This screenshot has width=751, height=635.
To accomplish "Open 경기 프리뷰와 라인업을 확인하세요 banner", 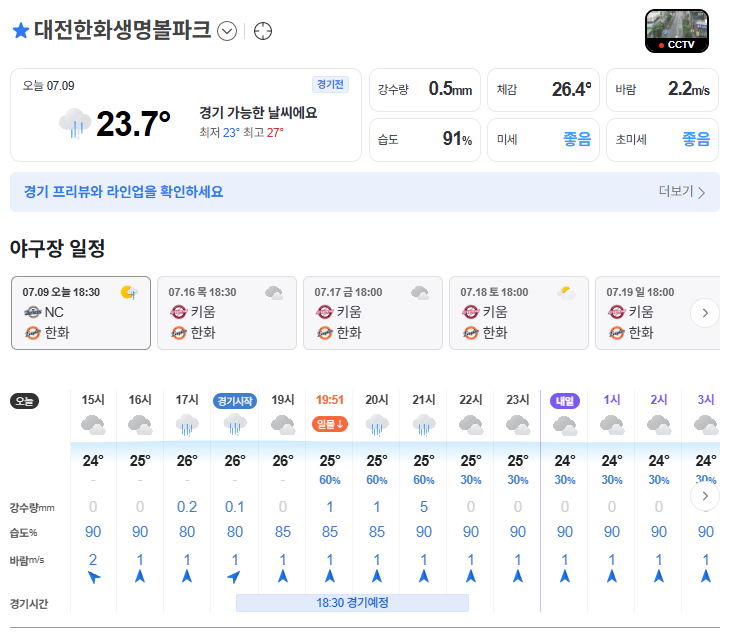I will (365, 192).
